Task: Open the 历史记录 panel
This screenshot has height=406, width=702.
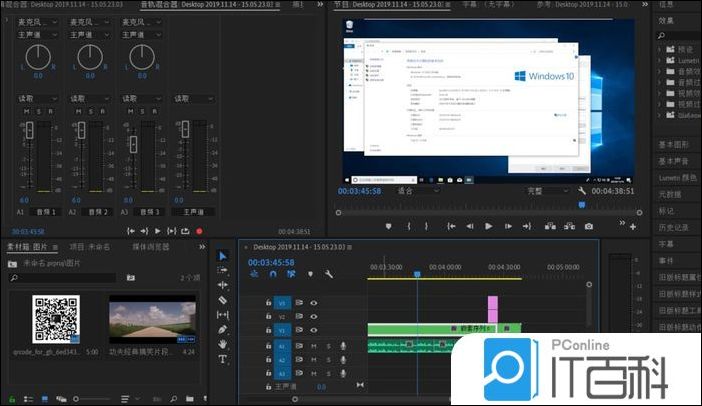Action: (673, 227)
